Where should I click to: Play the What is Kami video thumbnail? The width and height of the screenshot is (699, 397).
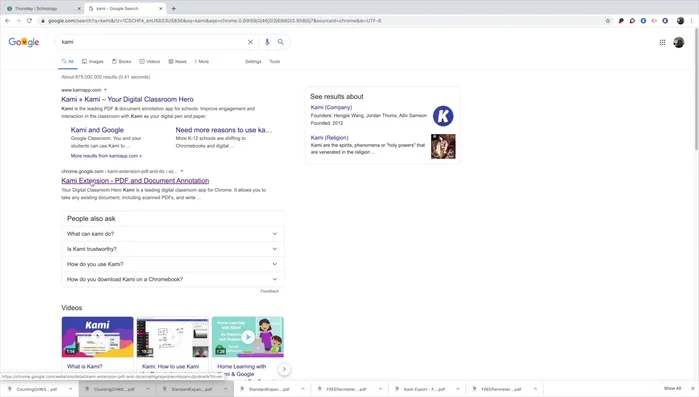point(98,337)
